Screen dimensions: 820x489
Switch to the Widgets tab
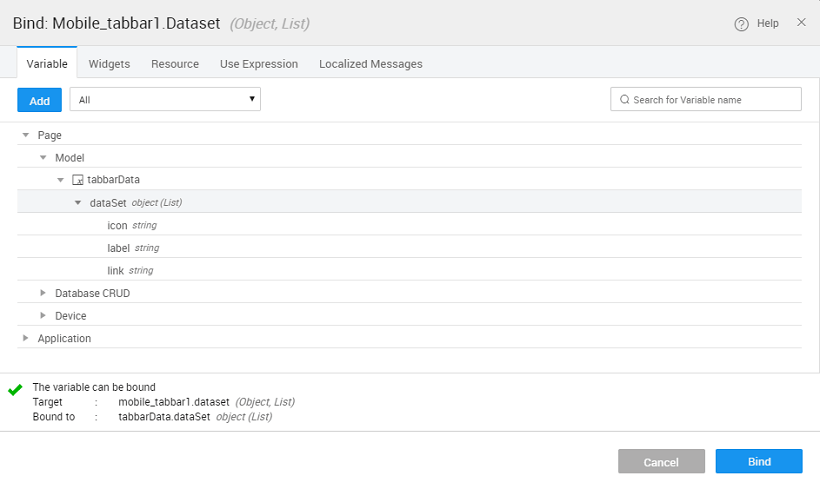(109, 64)
